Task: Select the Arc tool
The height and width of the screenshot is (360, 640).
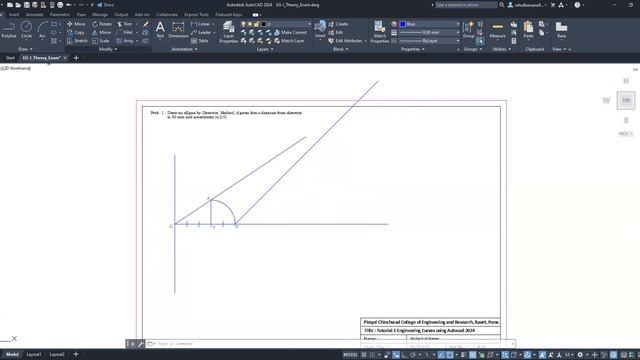Action: pos(42,30)
